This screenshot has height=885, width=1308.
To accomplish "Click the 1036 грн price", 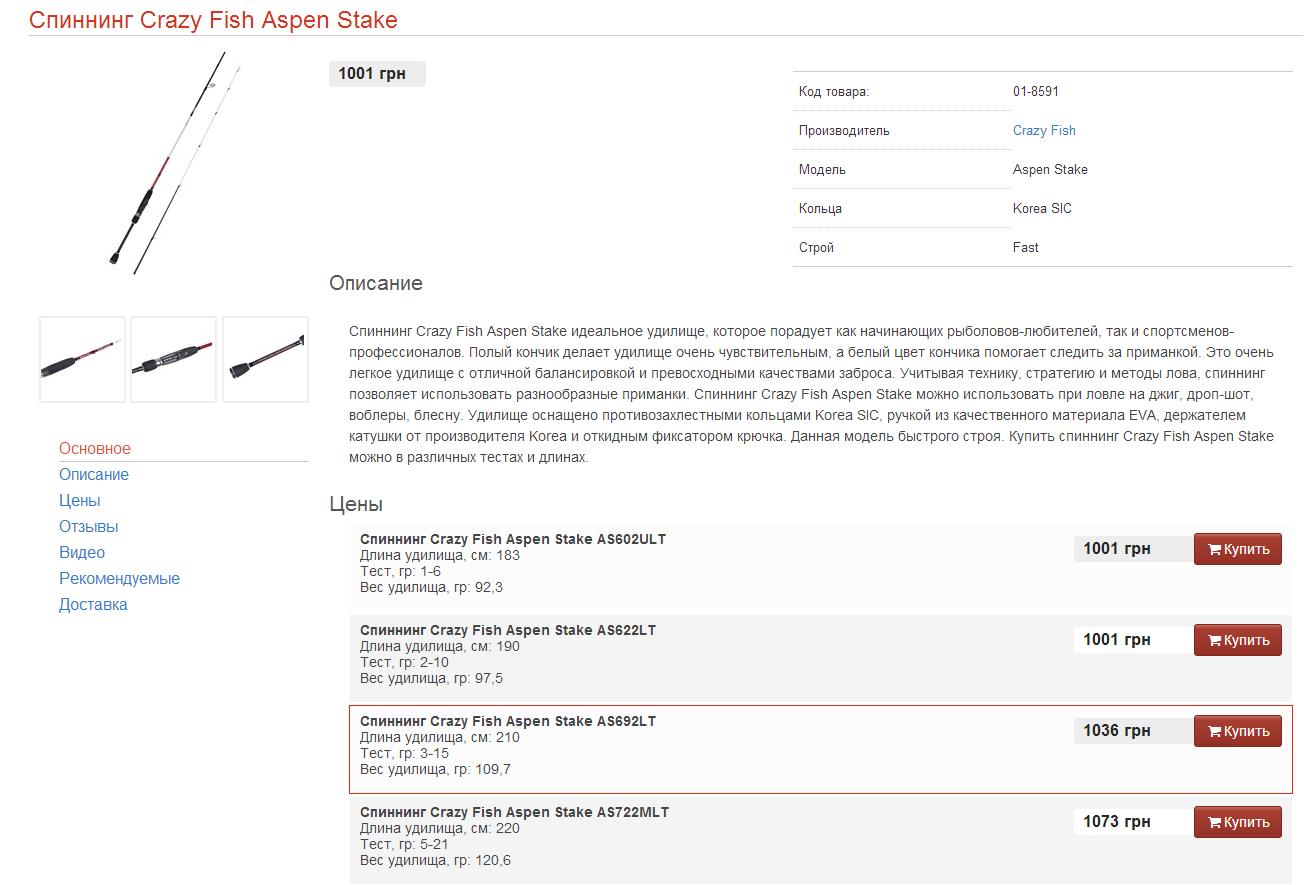I will [1117, 730].
